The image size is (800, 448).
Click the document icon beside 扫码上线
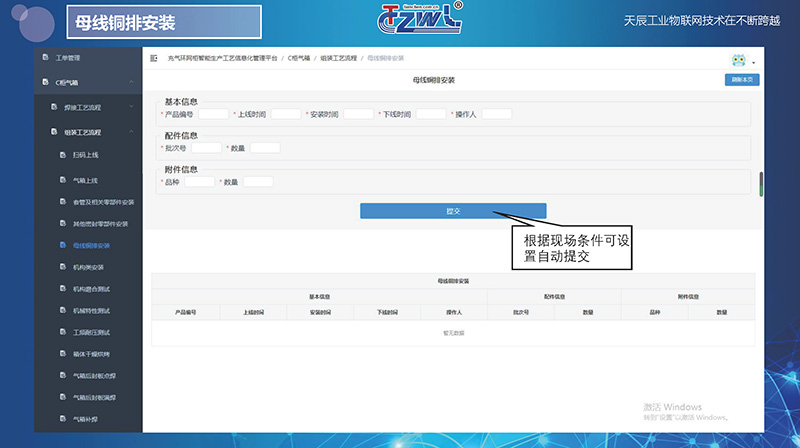(x=63, y=155)
